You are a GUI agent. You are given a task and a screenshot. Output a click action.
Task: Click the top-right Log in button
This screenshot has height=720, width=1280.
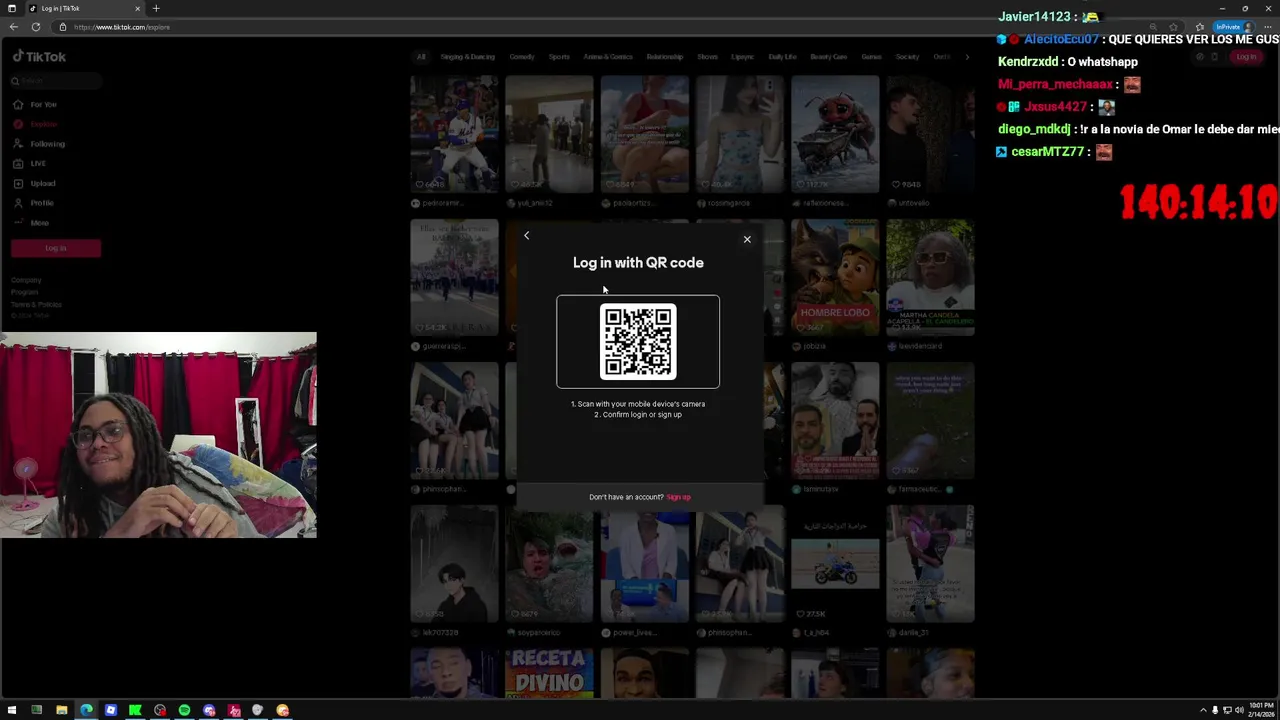click(1246, 57)
